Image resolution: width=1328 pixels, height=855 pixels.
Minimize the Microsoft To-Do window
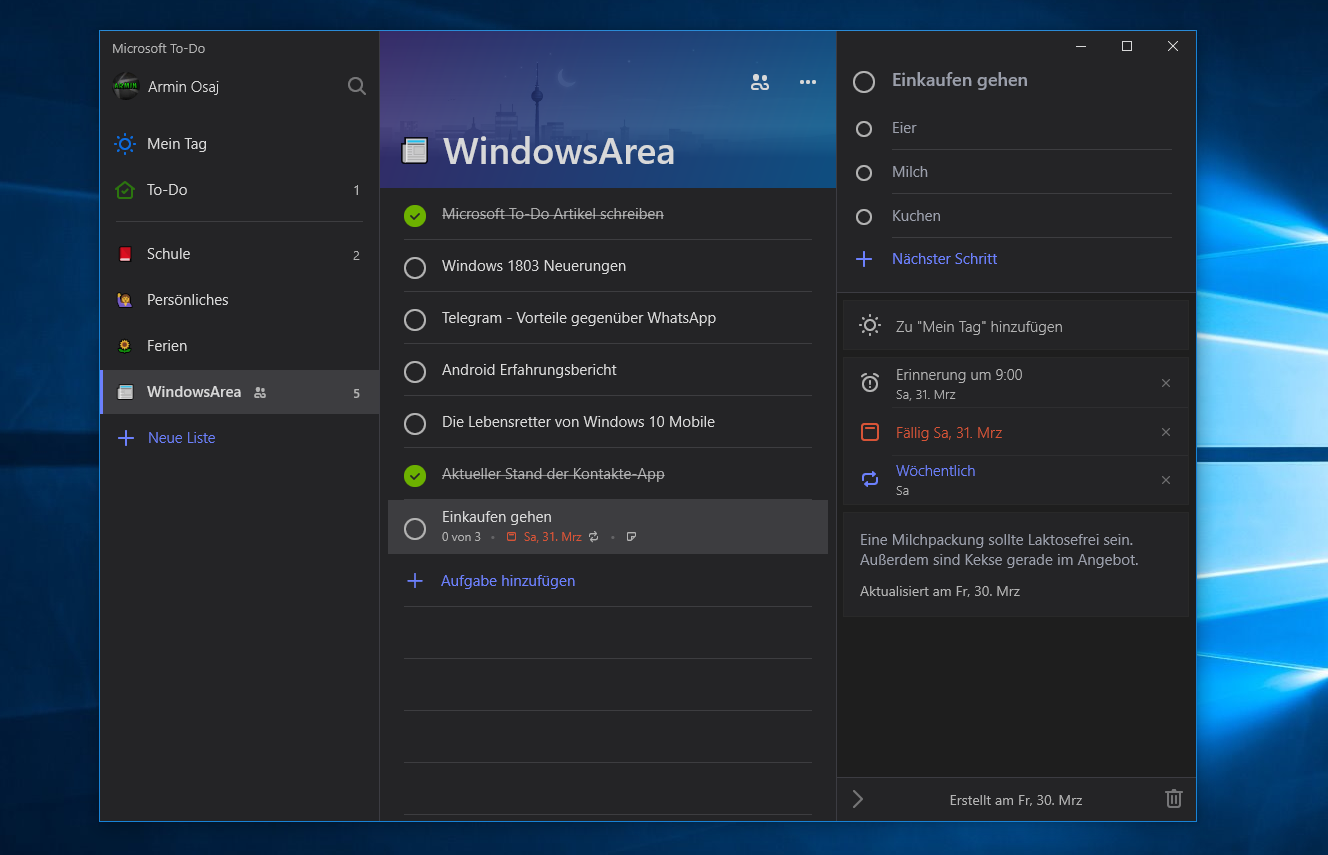coord(1081,46)
